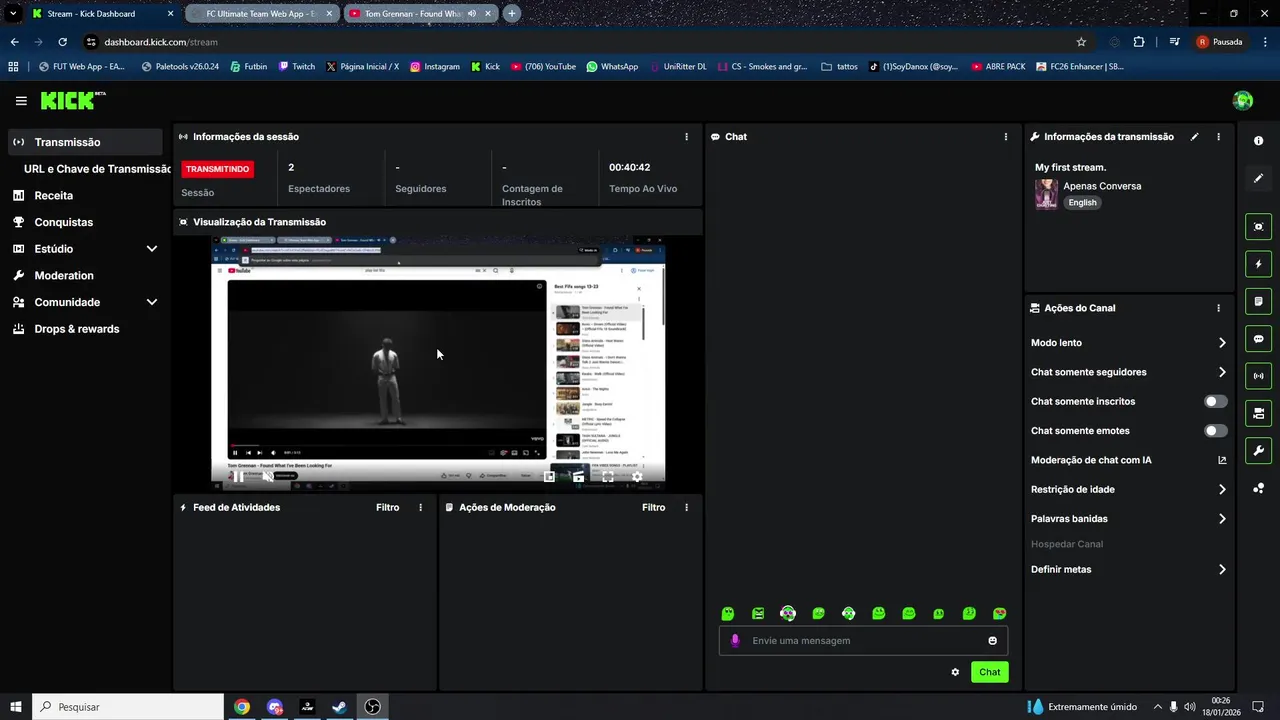This screenshot has width=1280, height=720.
Task: Click the three-dots cluster icon in right sidebar
Action: pyautogui.click(x=1258, y=488)
